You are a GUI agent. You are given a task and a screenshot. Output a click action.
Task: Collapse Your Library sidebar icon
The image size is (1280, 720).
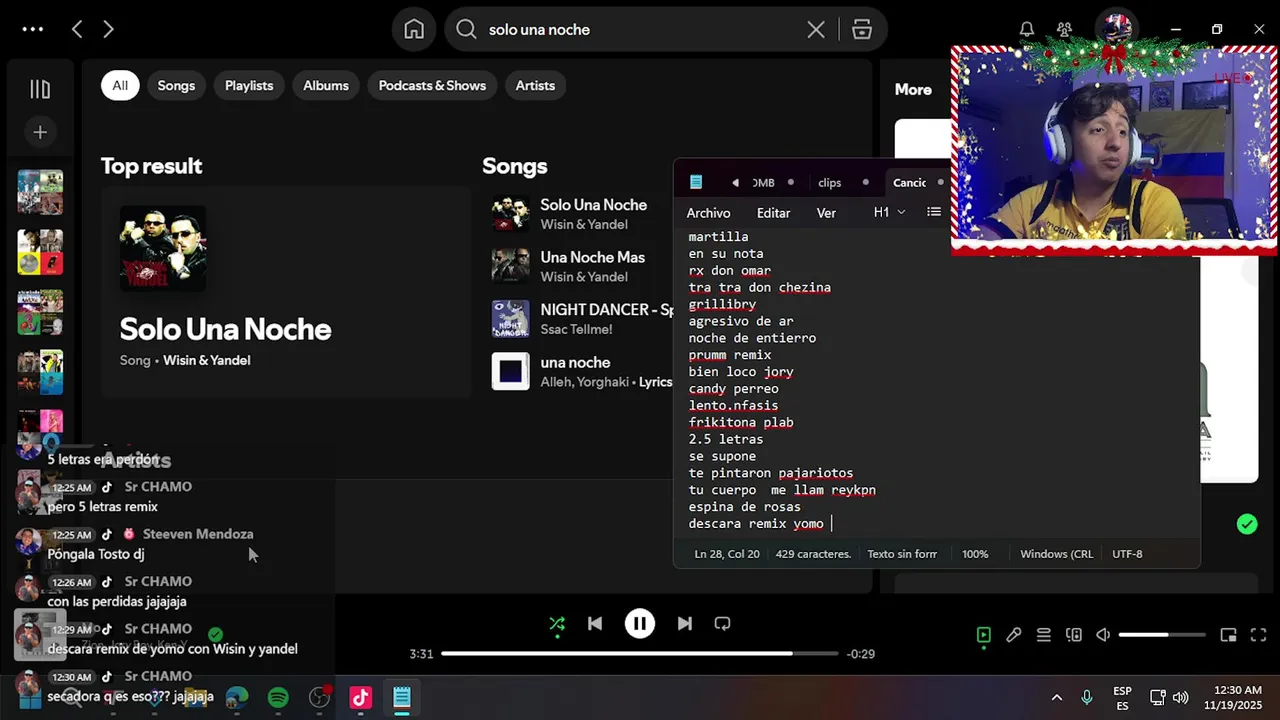[40, 90]
